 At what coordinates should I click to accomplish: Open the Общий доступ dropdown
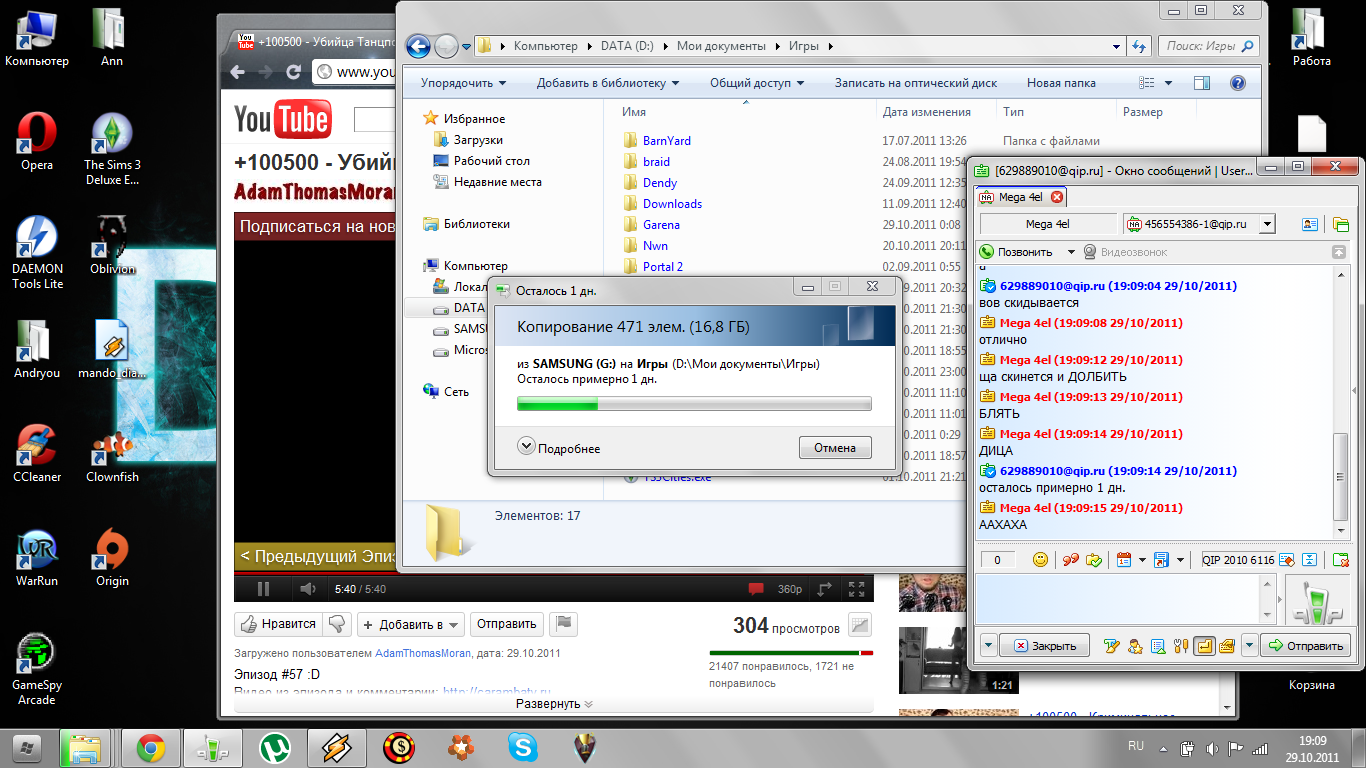point(757,83)
